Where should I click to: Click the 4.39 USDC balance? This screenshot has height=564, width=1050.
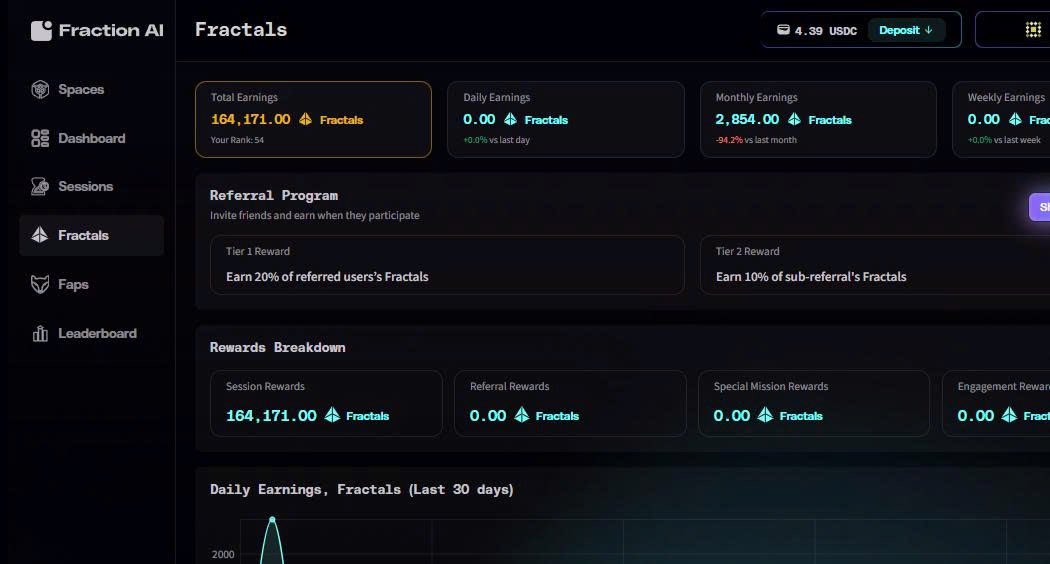point(826,31)
